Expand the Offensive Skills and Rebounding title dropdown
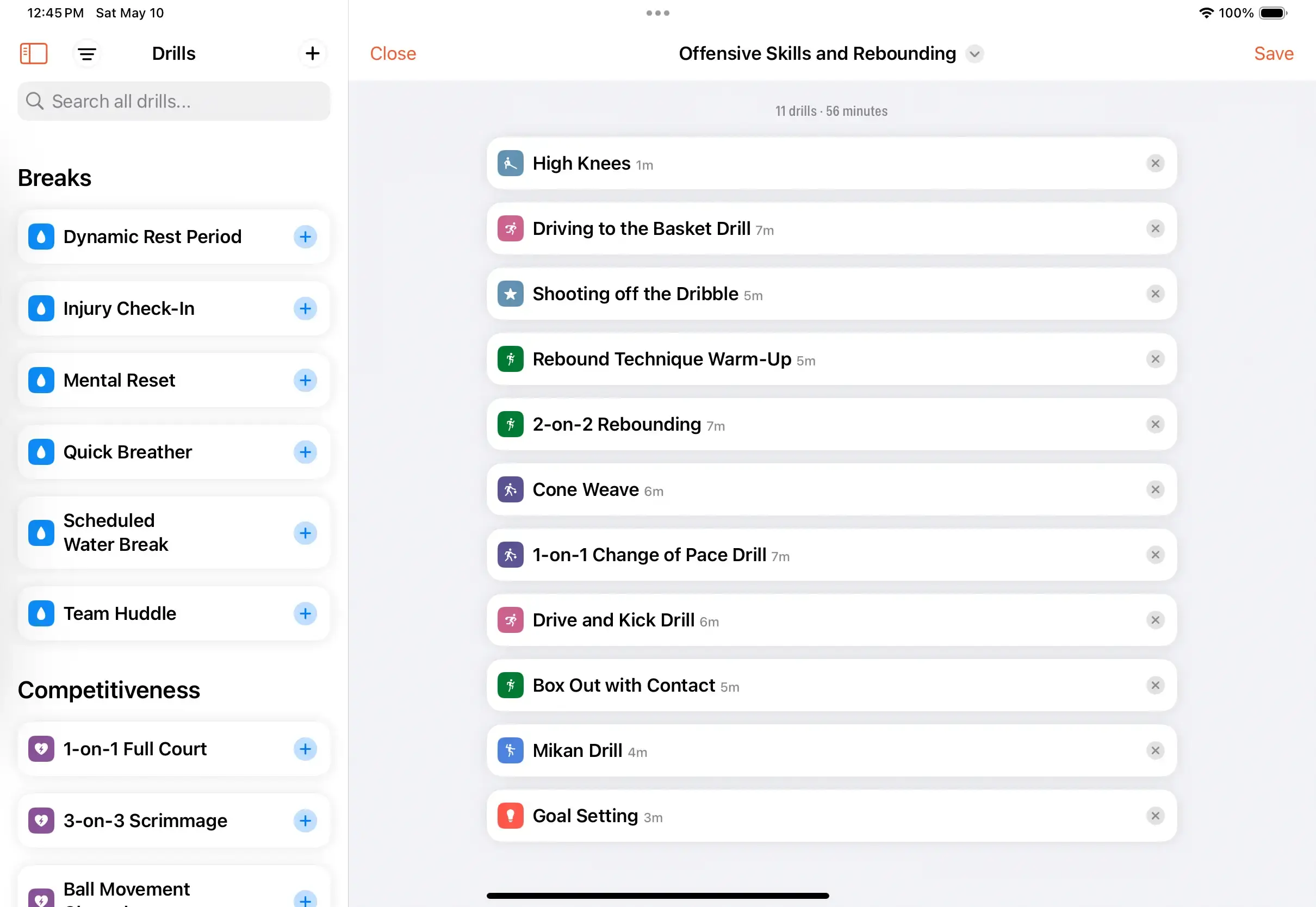Screen dimensions: 1316x907 pos(974,54)
